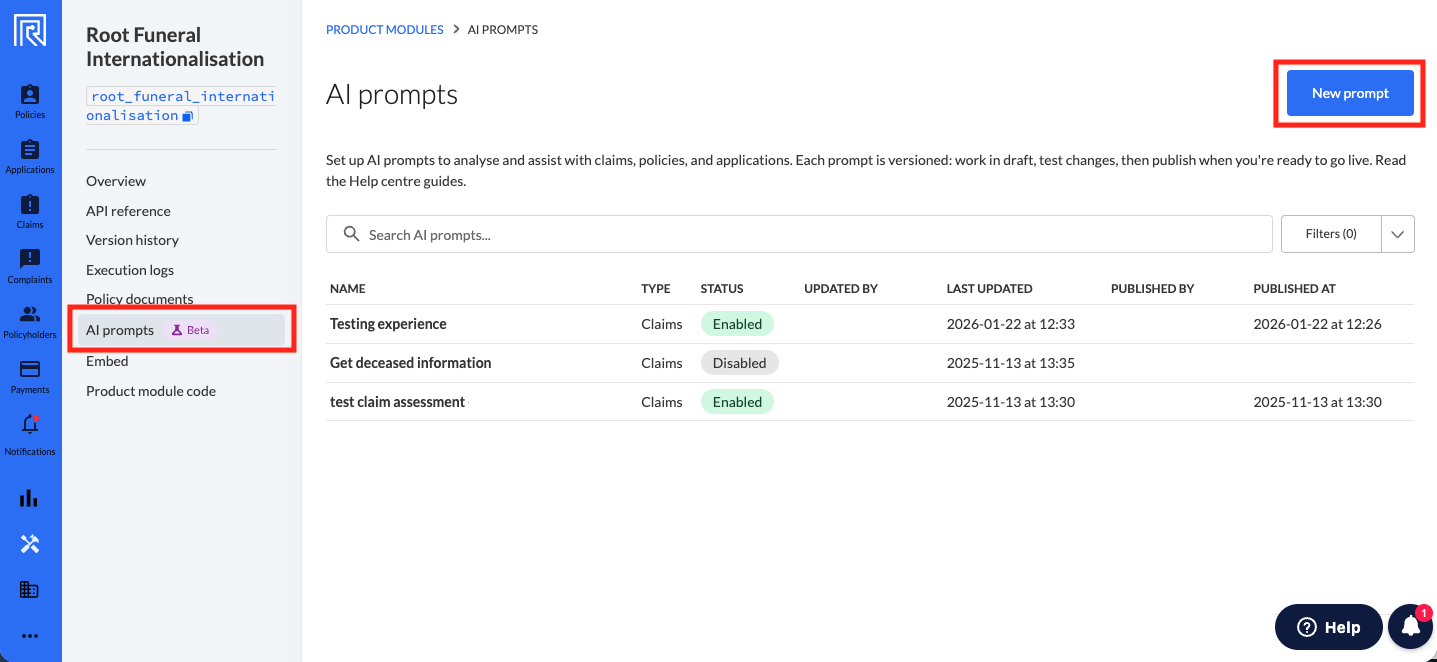Click the NAME column header
This screenshot has height=662, width=1437.
pos(348,288)
